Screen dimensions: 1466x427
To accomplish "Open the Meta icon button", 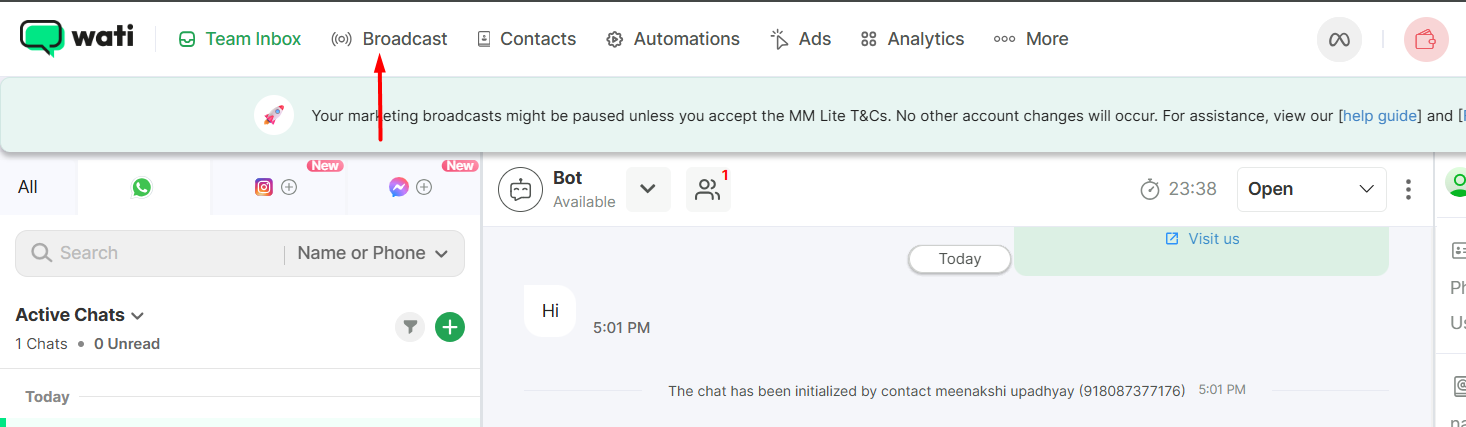I will [1339, 40].
